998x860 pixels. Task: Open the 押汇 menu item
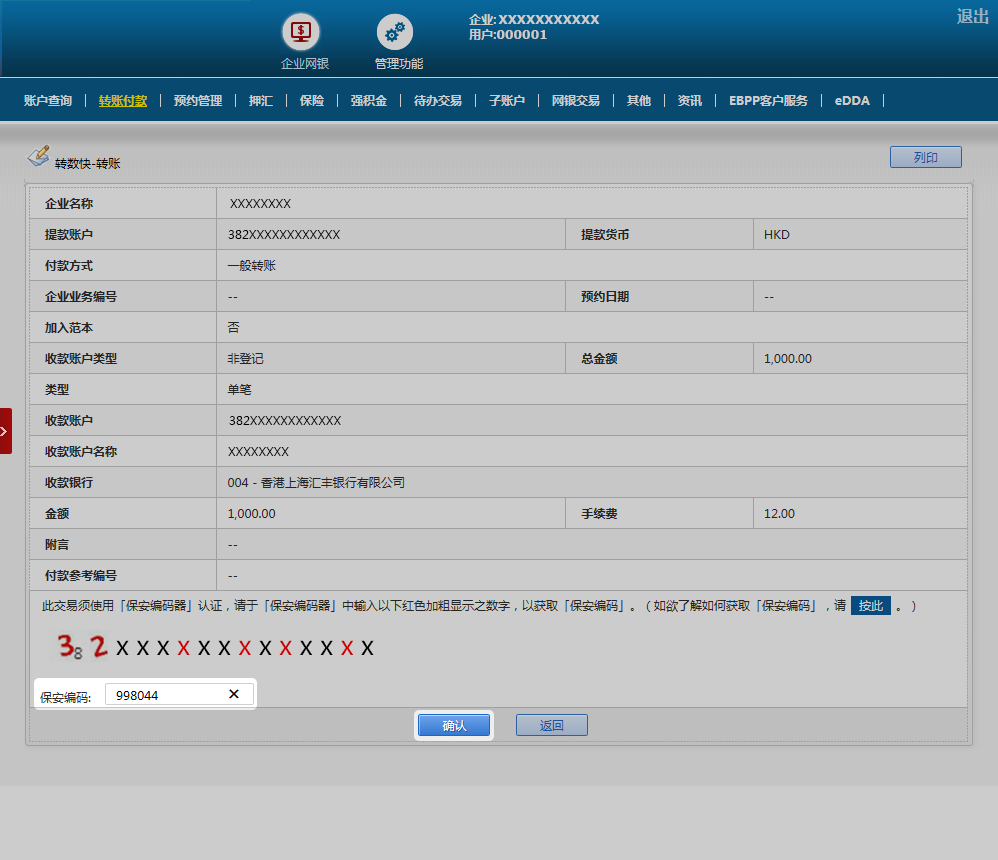pyautogui.click(x=261, y=101)
